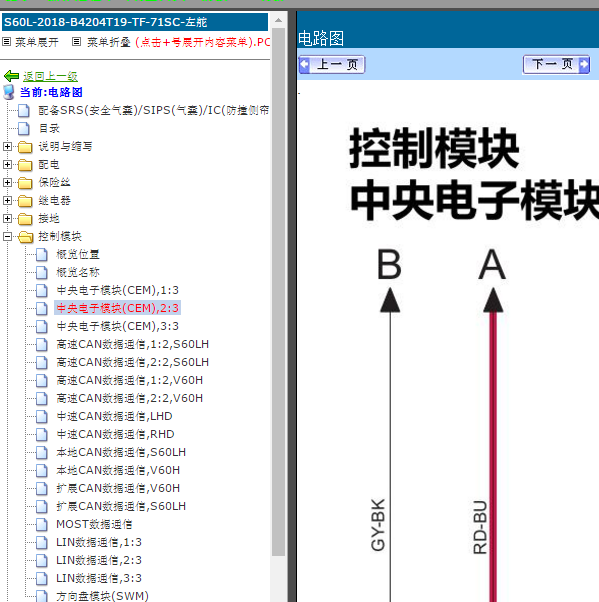The width and height of the screenshot is (599, 602).
Task: Open 高速CAN数据通信,2:2,S60LH item
Action: (132, 362)
